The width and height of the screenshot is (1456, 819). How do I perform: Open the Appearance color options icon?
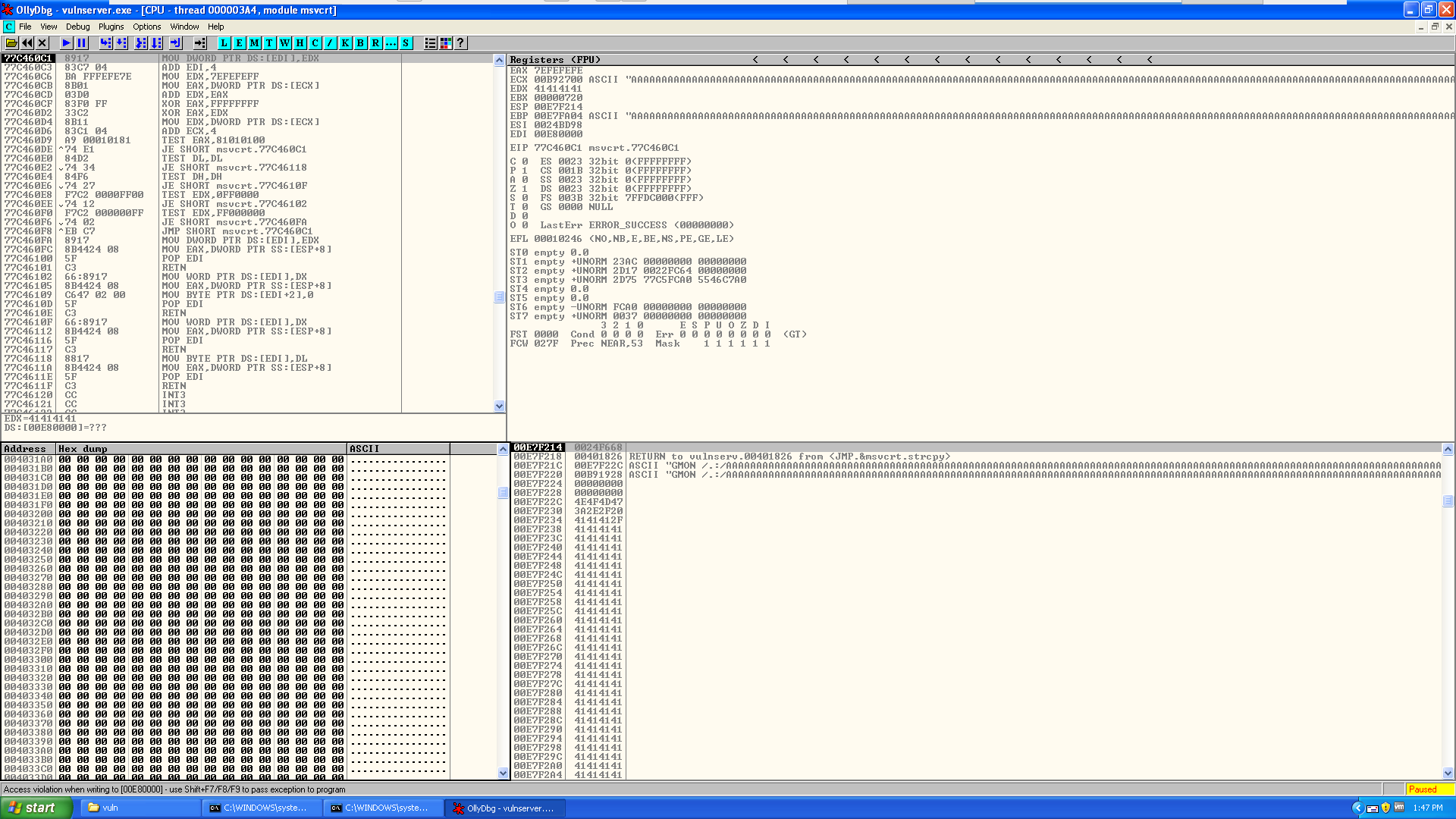[446, 43]
